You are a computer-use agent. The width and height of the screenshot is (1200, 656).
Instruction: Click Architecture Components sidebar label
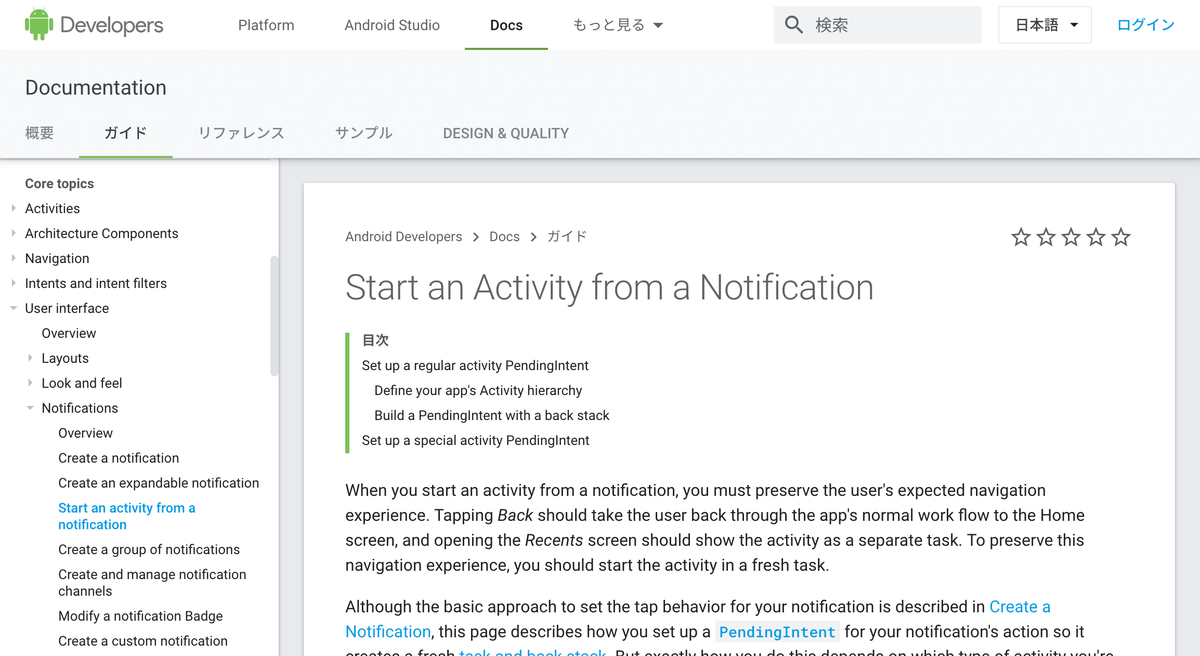point(102,233)
